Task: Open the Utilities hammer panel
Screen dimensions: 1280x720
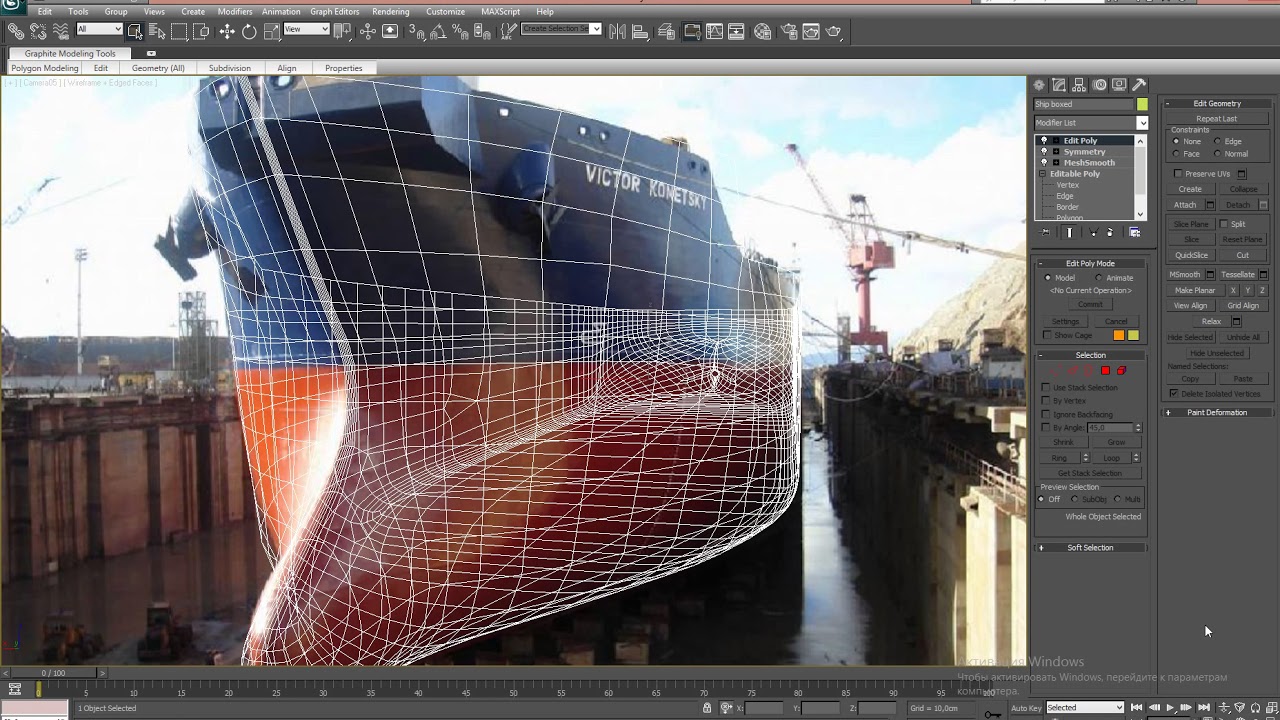Action: (1139, 85)
